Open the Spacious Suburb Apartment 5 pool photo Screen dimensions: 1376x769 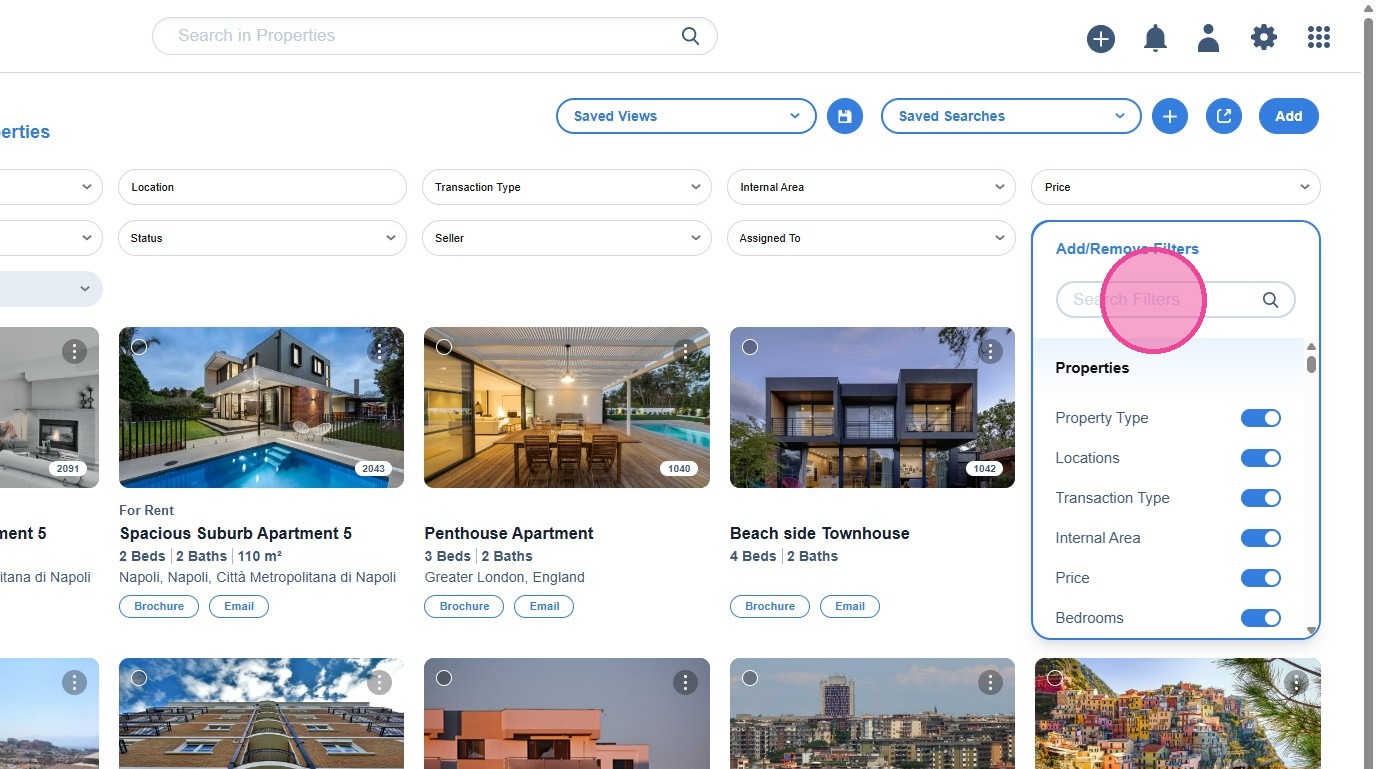coord(261,407)
